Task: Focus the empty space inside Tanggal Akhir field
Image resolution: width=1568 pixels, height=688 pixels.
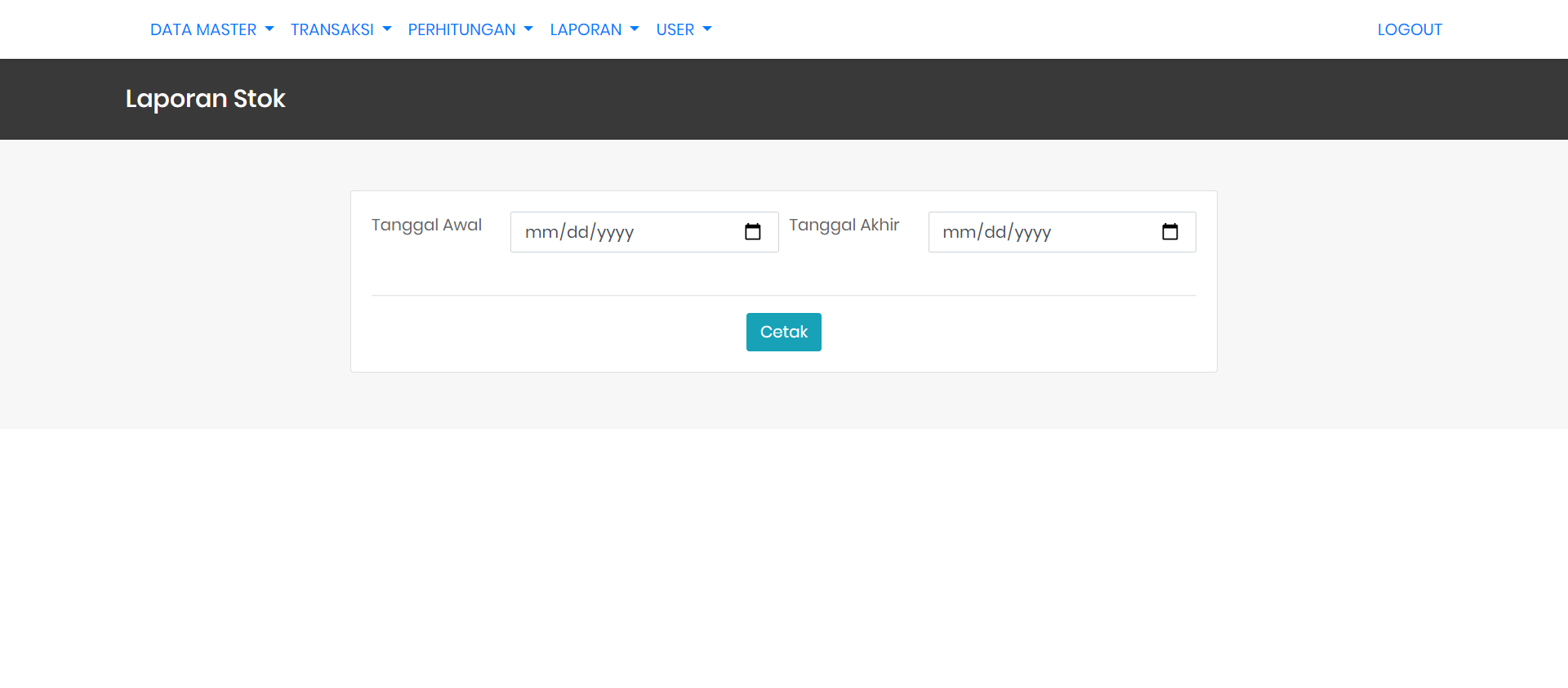Action: (x=1102, y=233)
